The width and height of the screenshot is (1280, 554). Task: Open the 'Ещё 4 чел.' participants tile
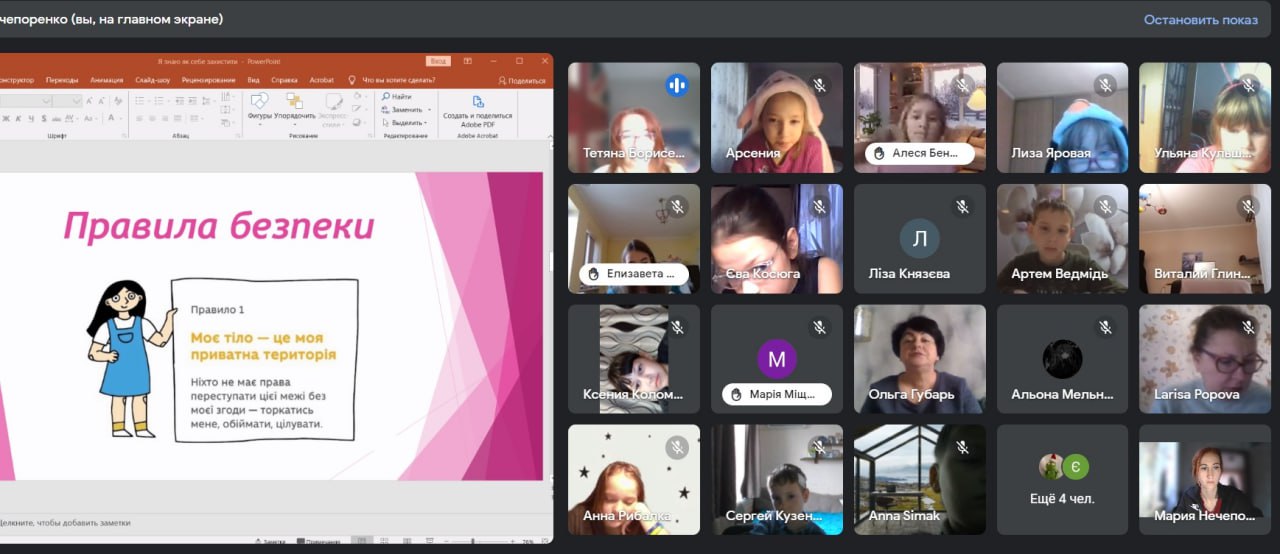[1062, 480]
